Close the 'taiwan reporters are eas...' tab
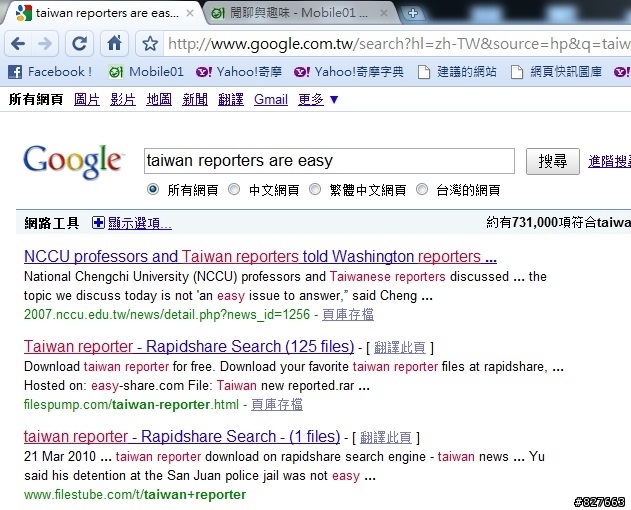631x510 pixels. pos(190,13)
